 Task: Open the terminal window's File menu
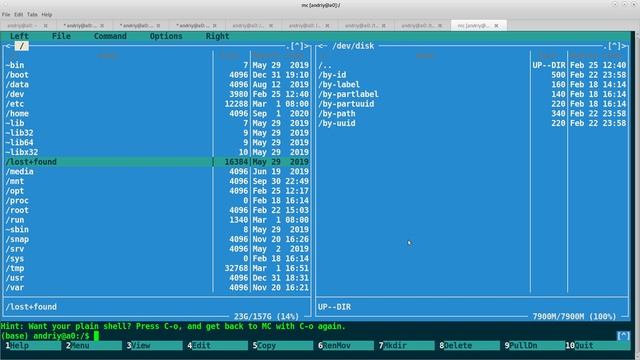pyautogui.click(x=6, y=14)
